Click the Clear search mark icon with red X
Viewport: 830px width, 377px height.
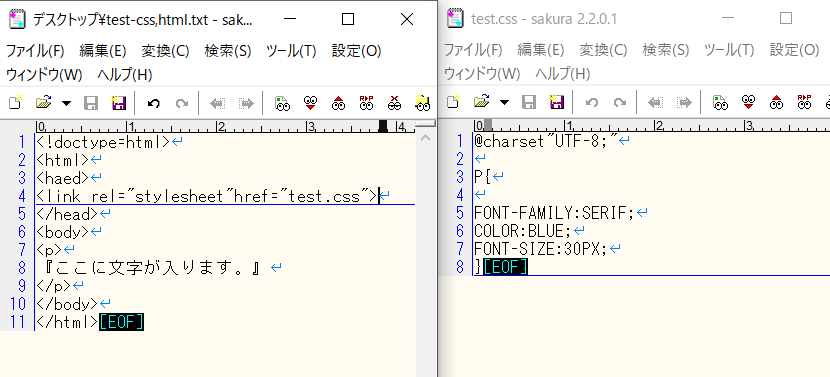pos(394,103)
